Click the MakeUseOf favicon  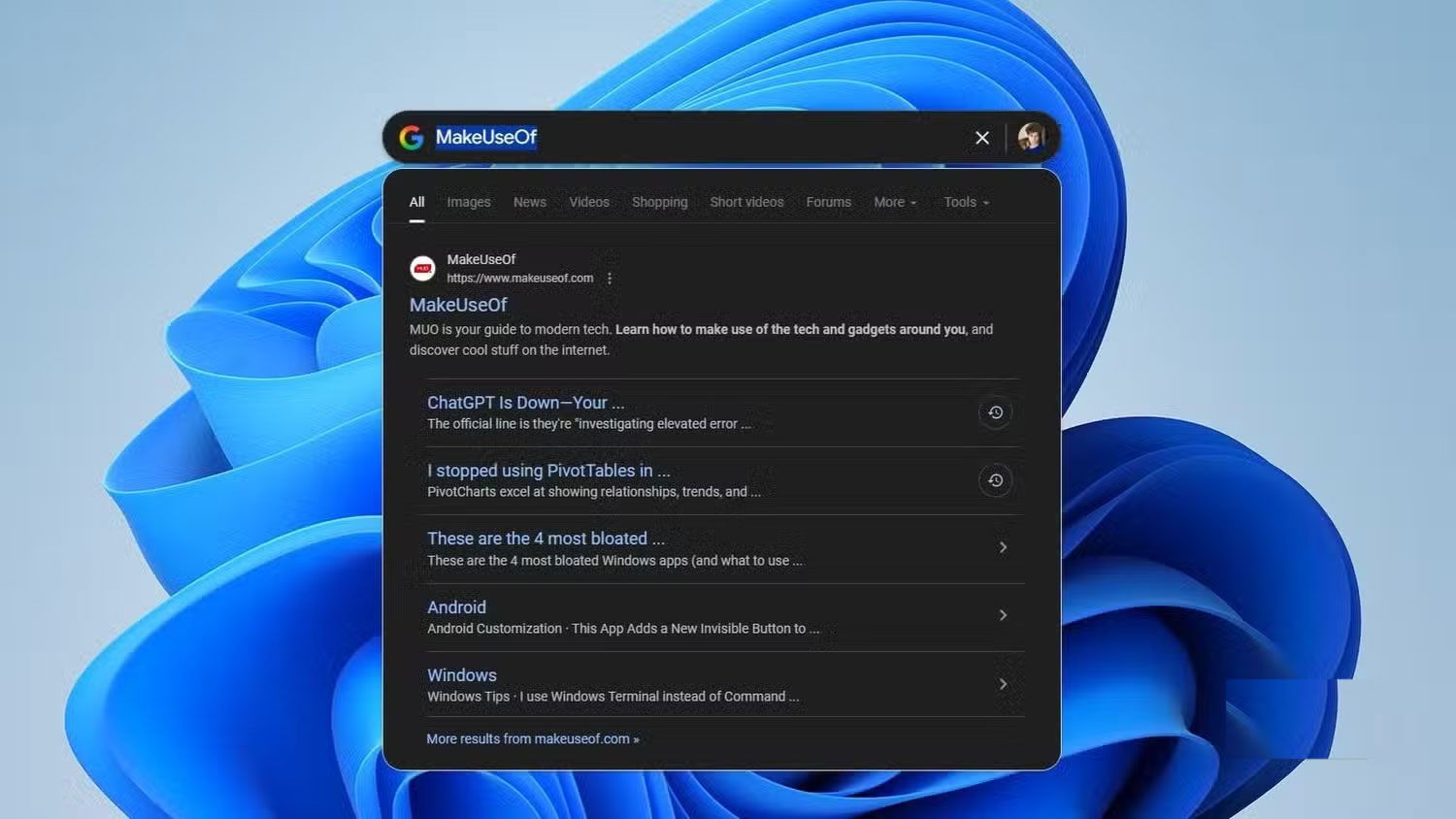[x=422, y=268]
